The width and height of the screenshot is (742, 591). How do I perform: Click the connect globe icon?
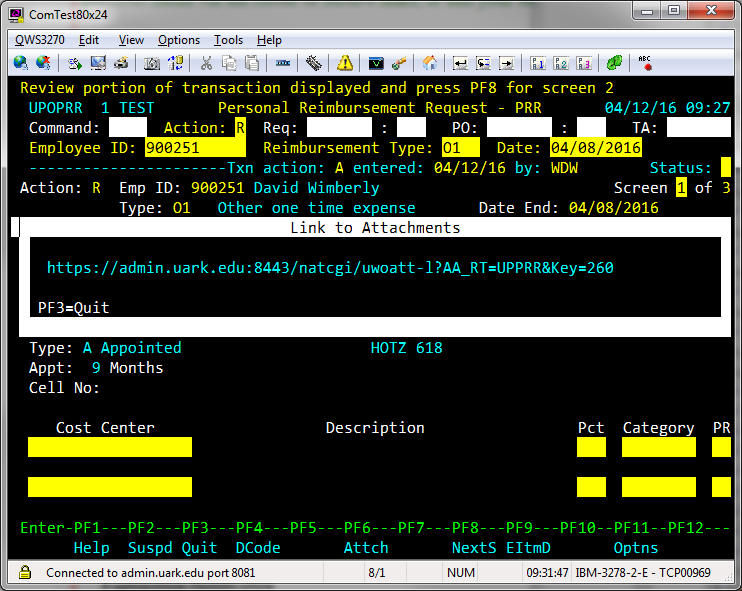[20, 62]
